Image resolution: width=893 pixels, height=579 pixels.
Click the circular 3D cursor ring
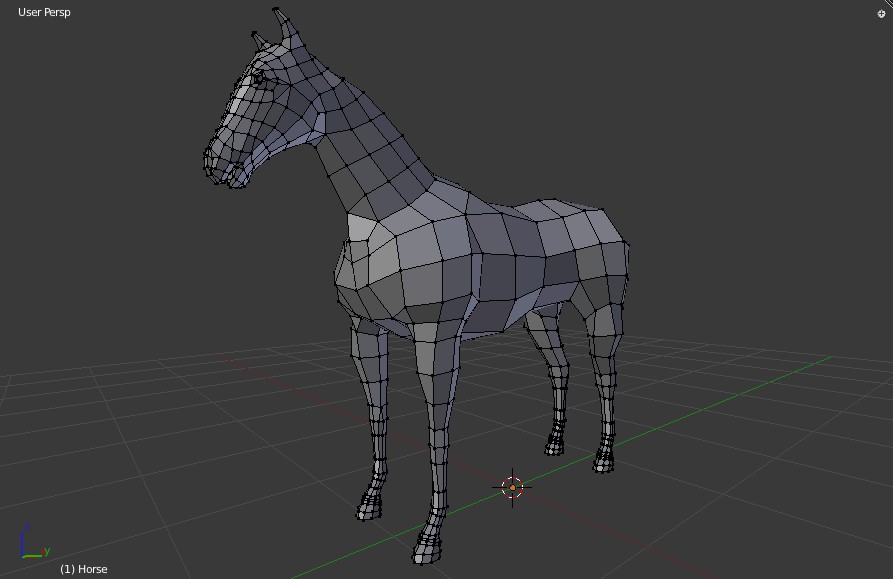click(512, 486)
